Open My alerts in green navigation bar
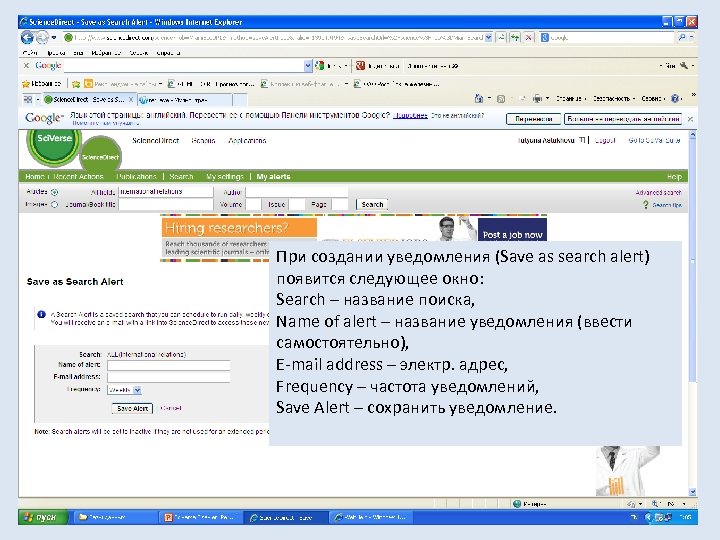 (x=273, y=176)
